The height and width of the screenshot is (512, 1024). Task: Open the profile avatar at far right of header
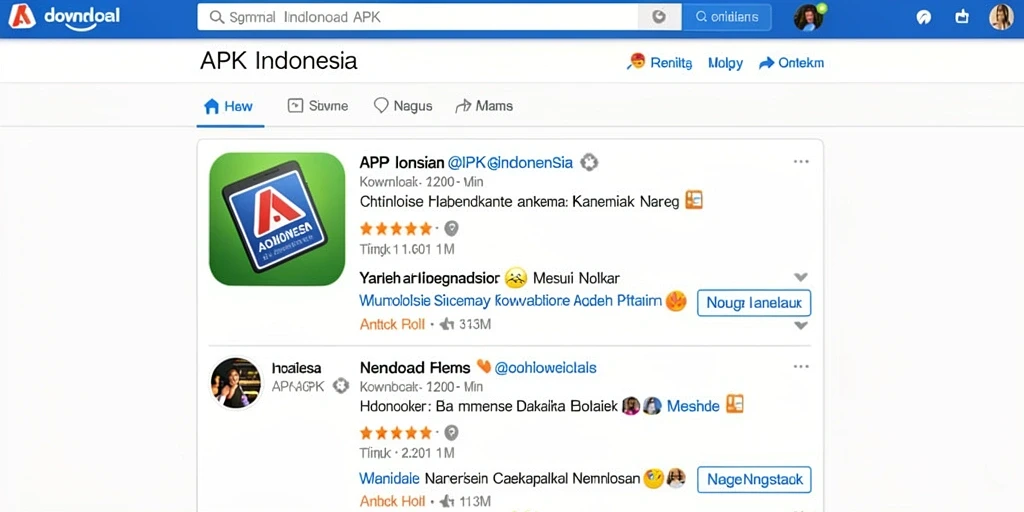pyautogui.click(x=1000, y=17)
